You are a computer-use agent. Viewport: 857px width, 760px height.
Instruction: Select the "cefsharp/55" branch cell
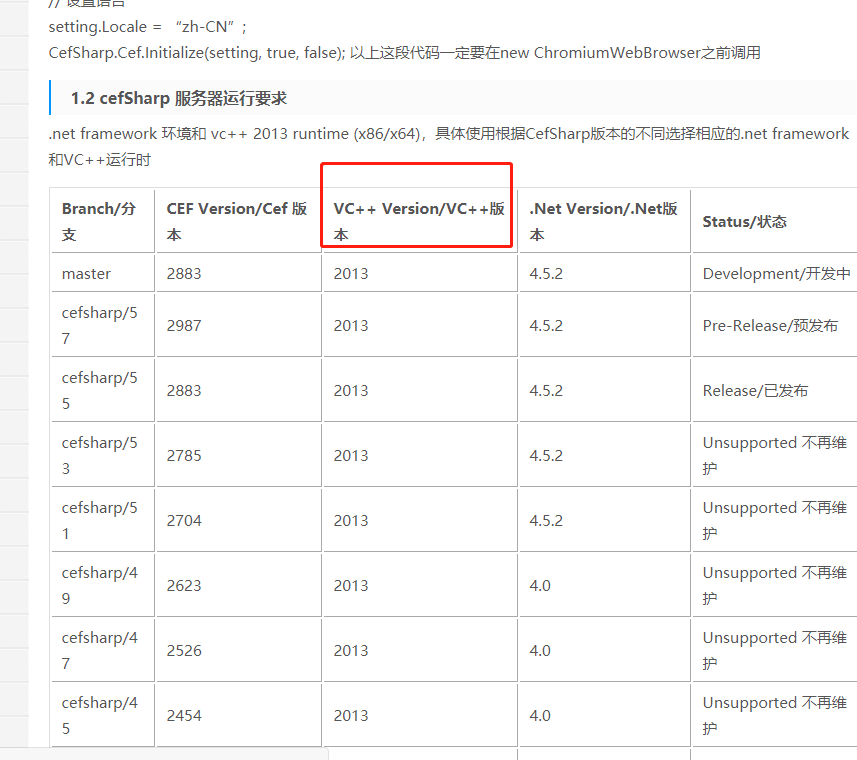point(103,390)
